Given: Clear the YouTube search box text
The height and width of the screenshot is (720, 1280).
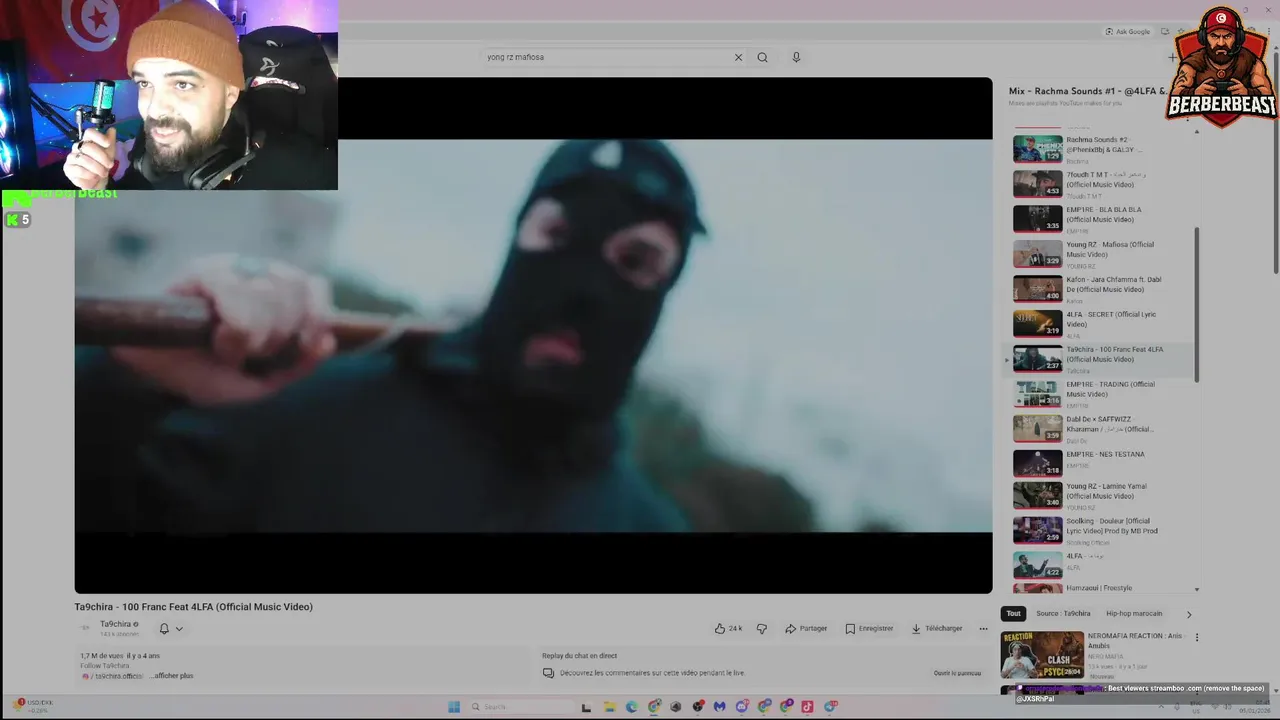Looking at the screenshot, I should [x=738, y=57].
